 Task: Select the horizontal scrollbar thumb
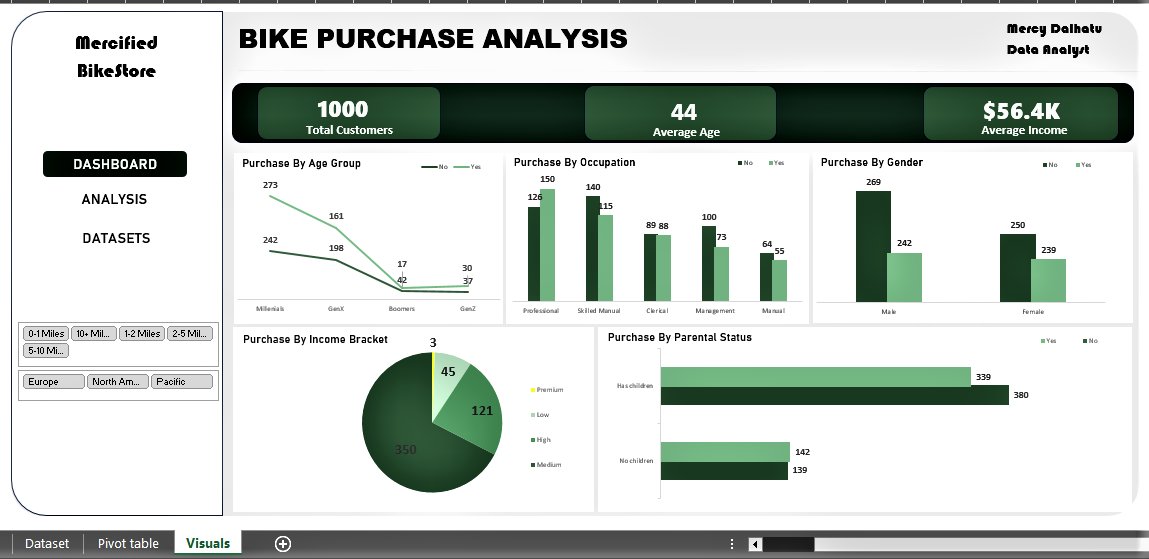pos(788,544)
